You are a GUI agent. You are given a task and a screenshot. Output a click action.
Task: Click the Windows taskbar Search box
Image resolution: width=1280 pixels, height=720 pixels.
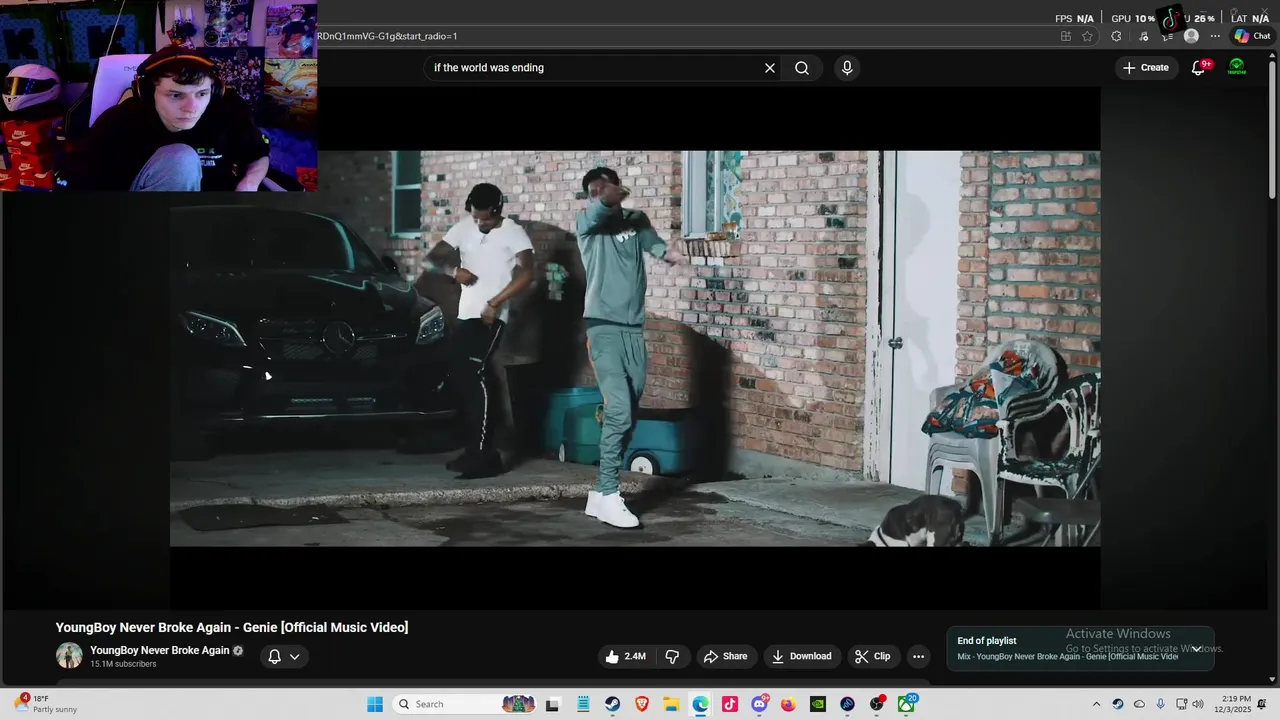tap(464, 704)
